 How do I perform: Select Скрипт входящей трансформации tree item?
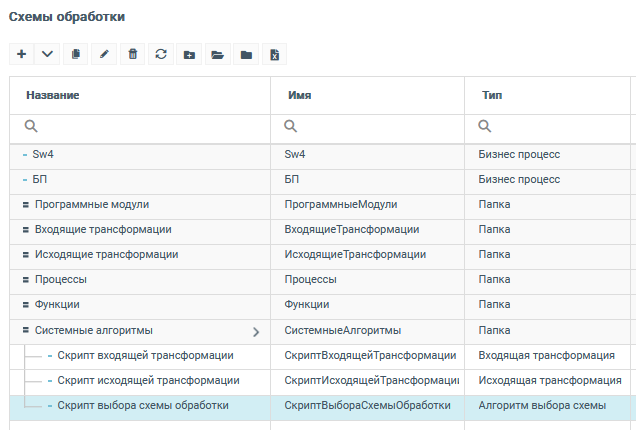coord(145,355)
